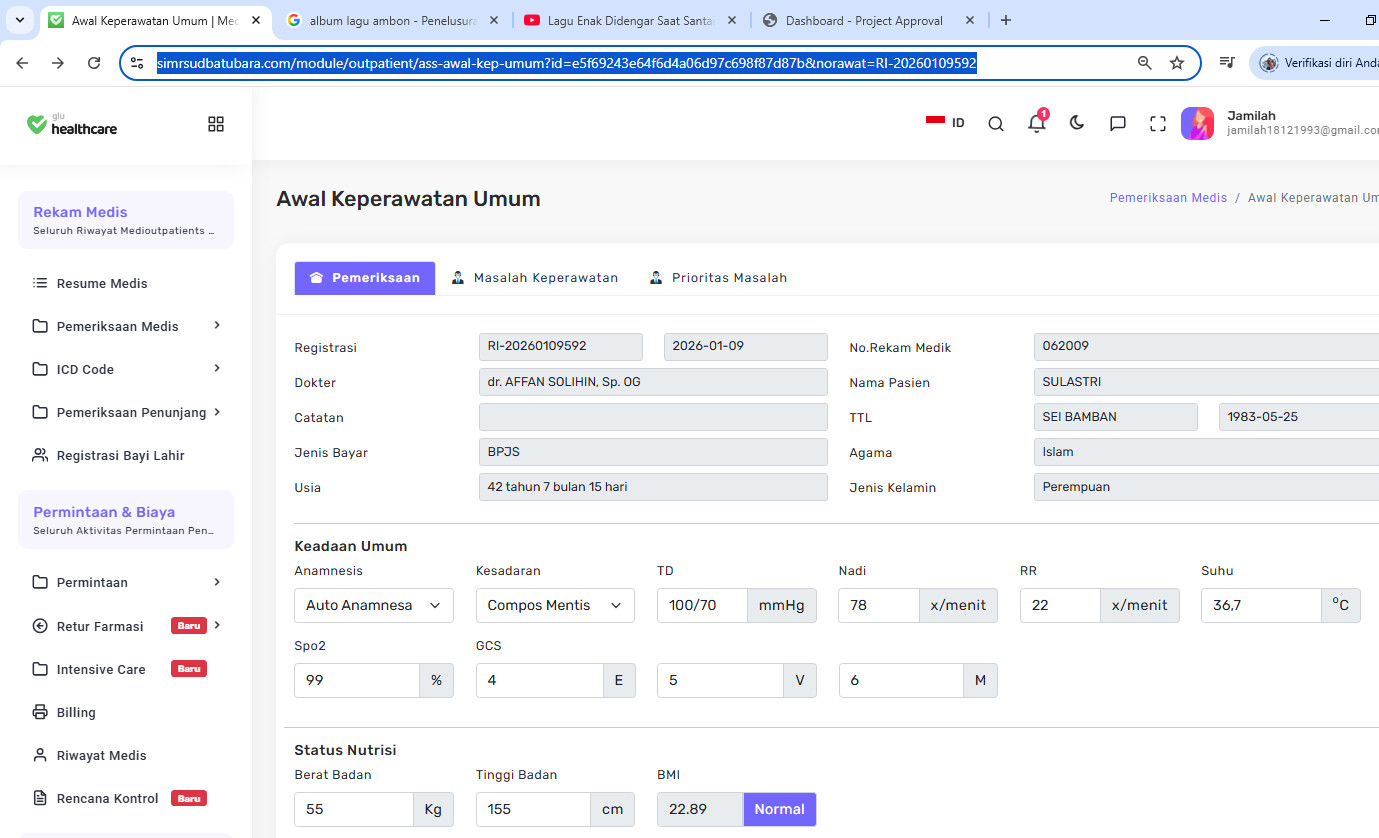Expand Pemeriksaan Penunjang sidebar menu
Screen dimensions: 1379x838
tap(126, 412)
